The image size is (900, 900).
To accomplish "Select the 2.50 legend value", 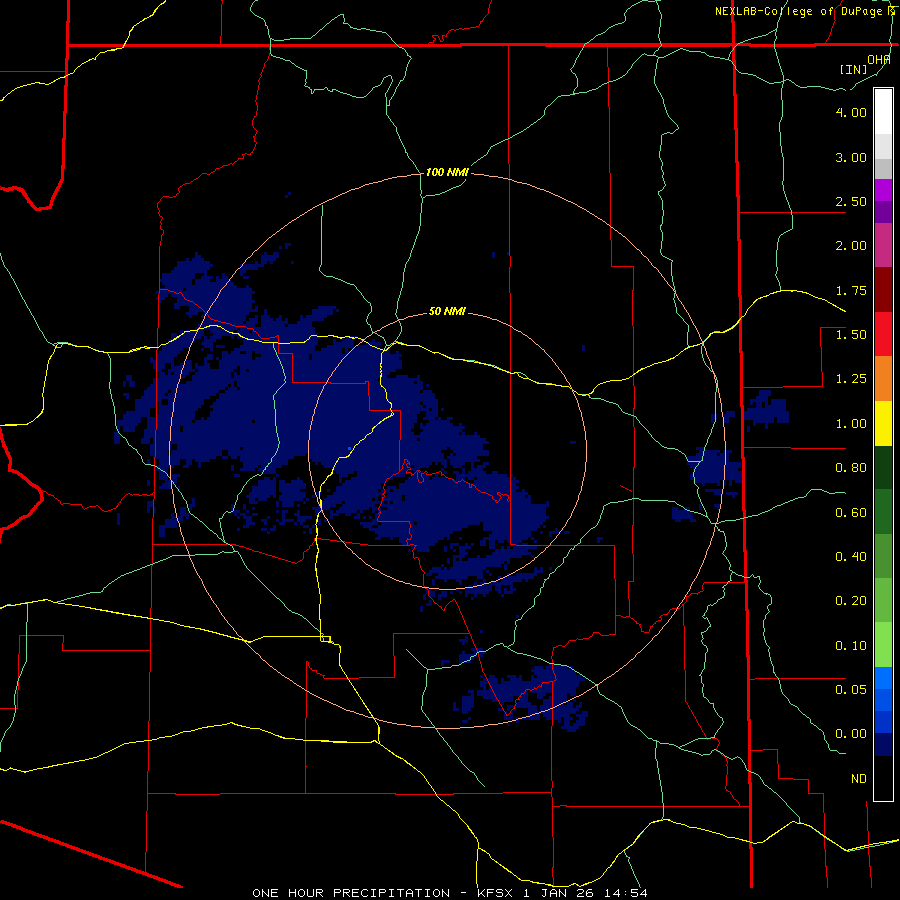I will pyautogui.click(x=851, y=201).
